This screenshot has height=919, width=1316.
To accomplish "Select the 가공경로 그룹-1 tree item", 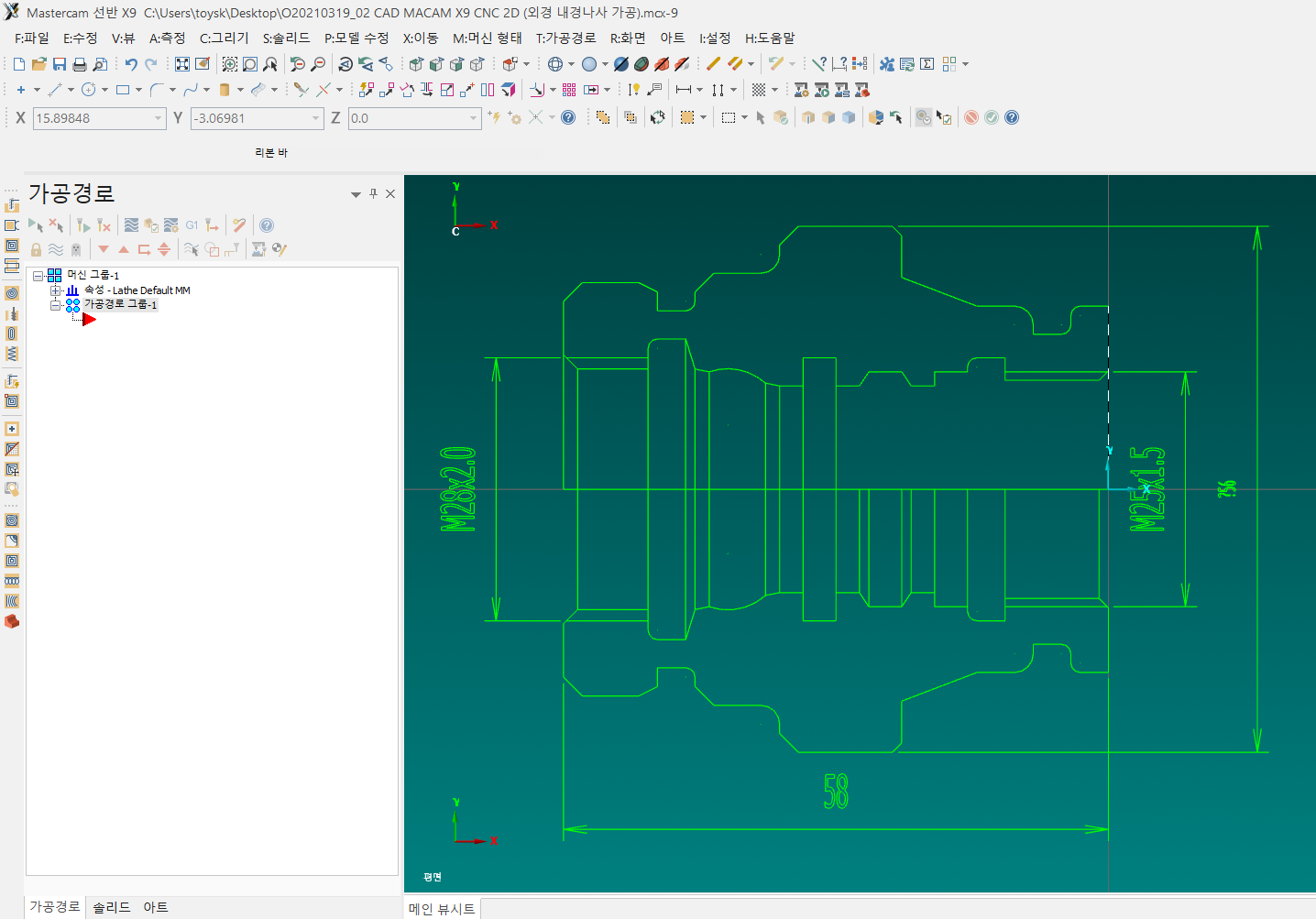I will 120,304.
